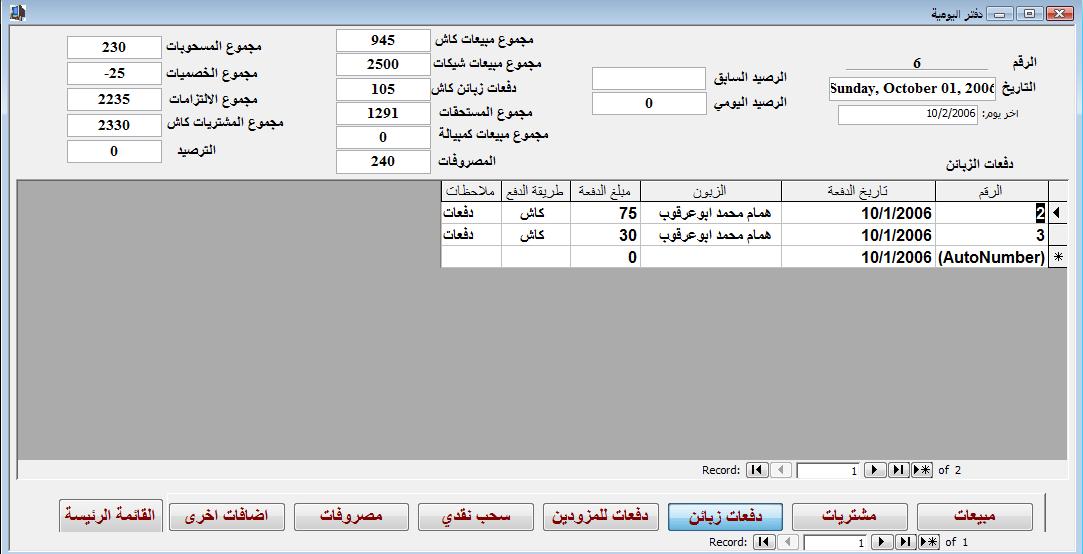Select the الرصيد السابق empty field
Image resolution: width=1083 pixels, height=554 pixels.
coord(649,78)
